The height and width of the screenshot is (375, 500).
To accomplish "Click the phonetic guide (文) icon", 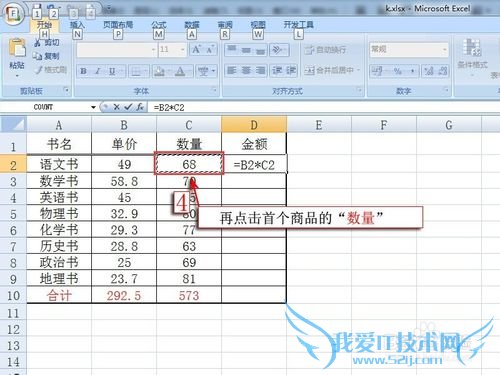I will click(x=203, y=71).
